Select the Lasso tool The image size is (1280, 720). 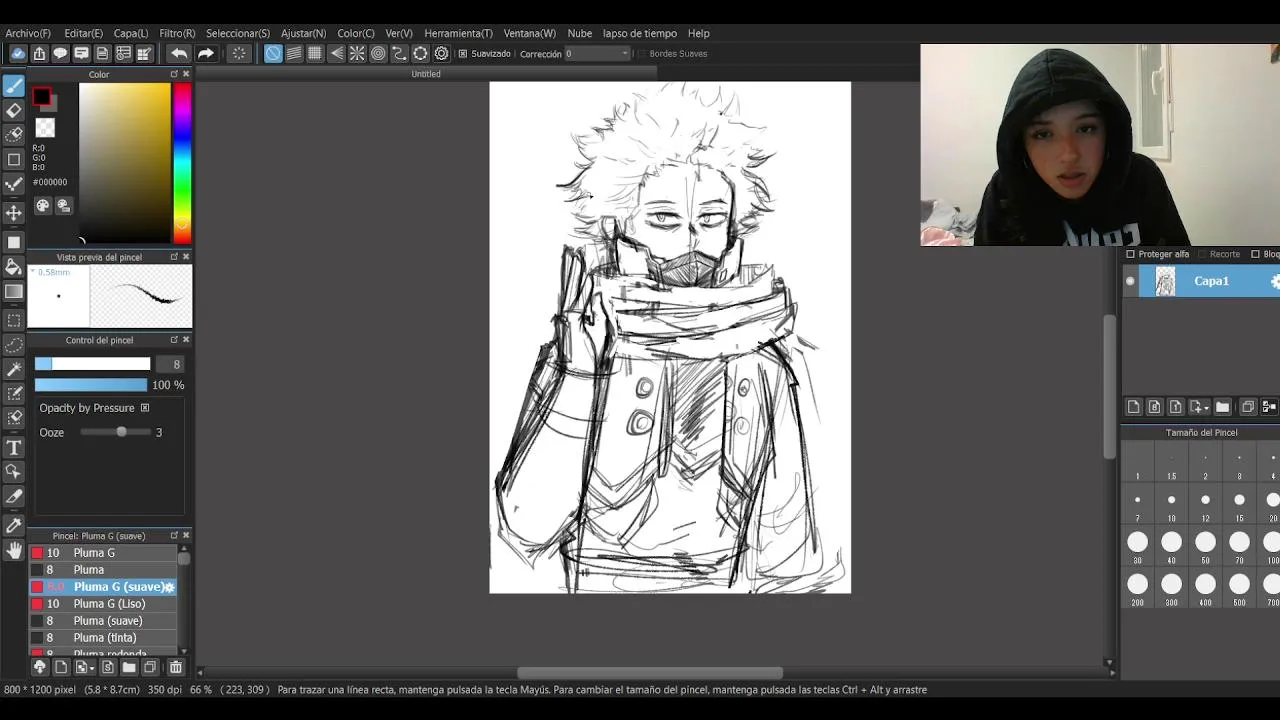(x=14, y=345)
